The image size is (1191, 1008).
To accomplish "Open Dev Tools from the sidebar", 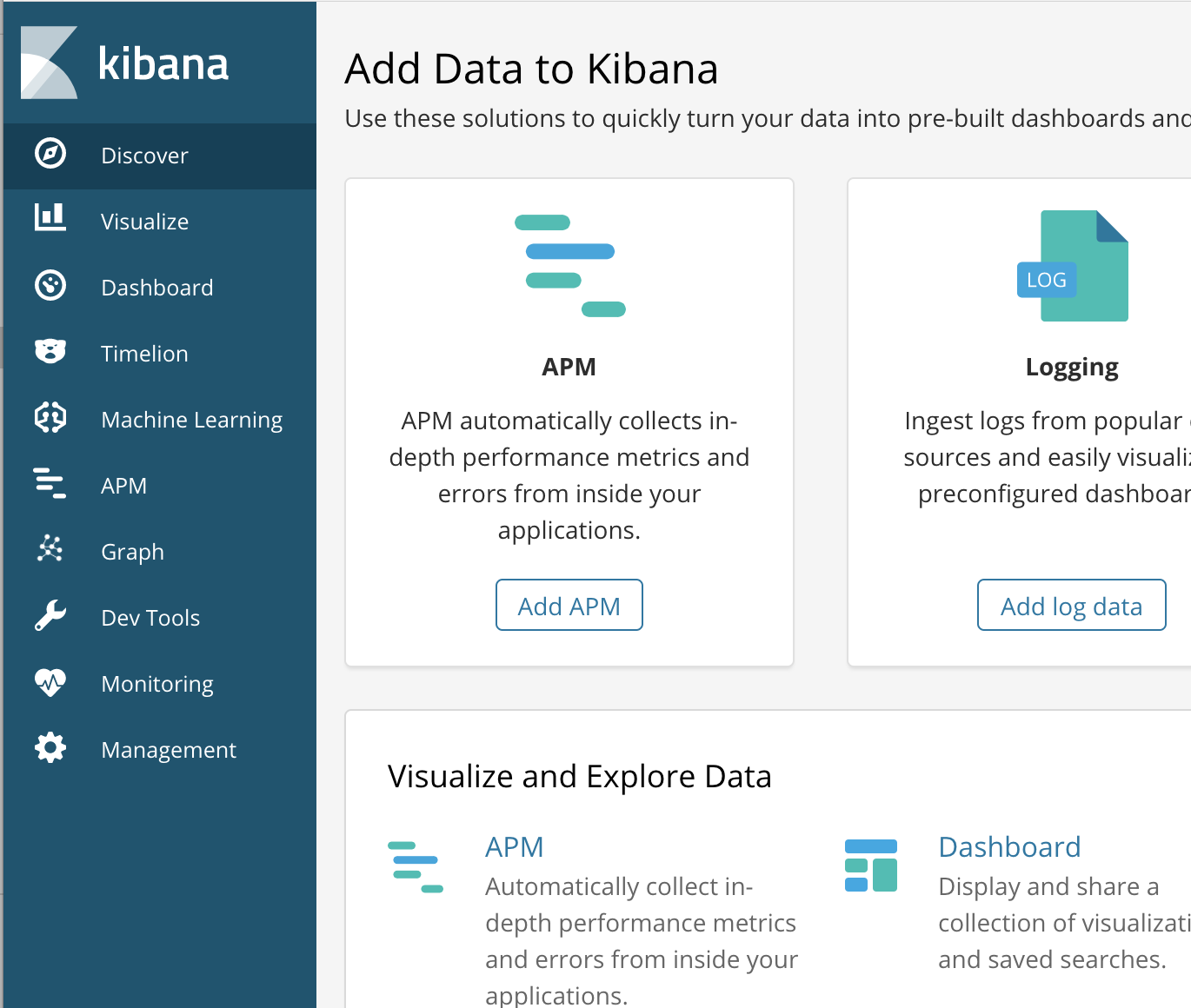I will 150,618.
